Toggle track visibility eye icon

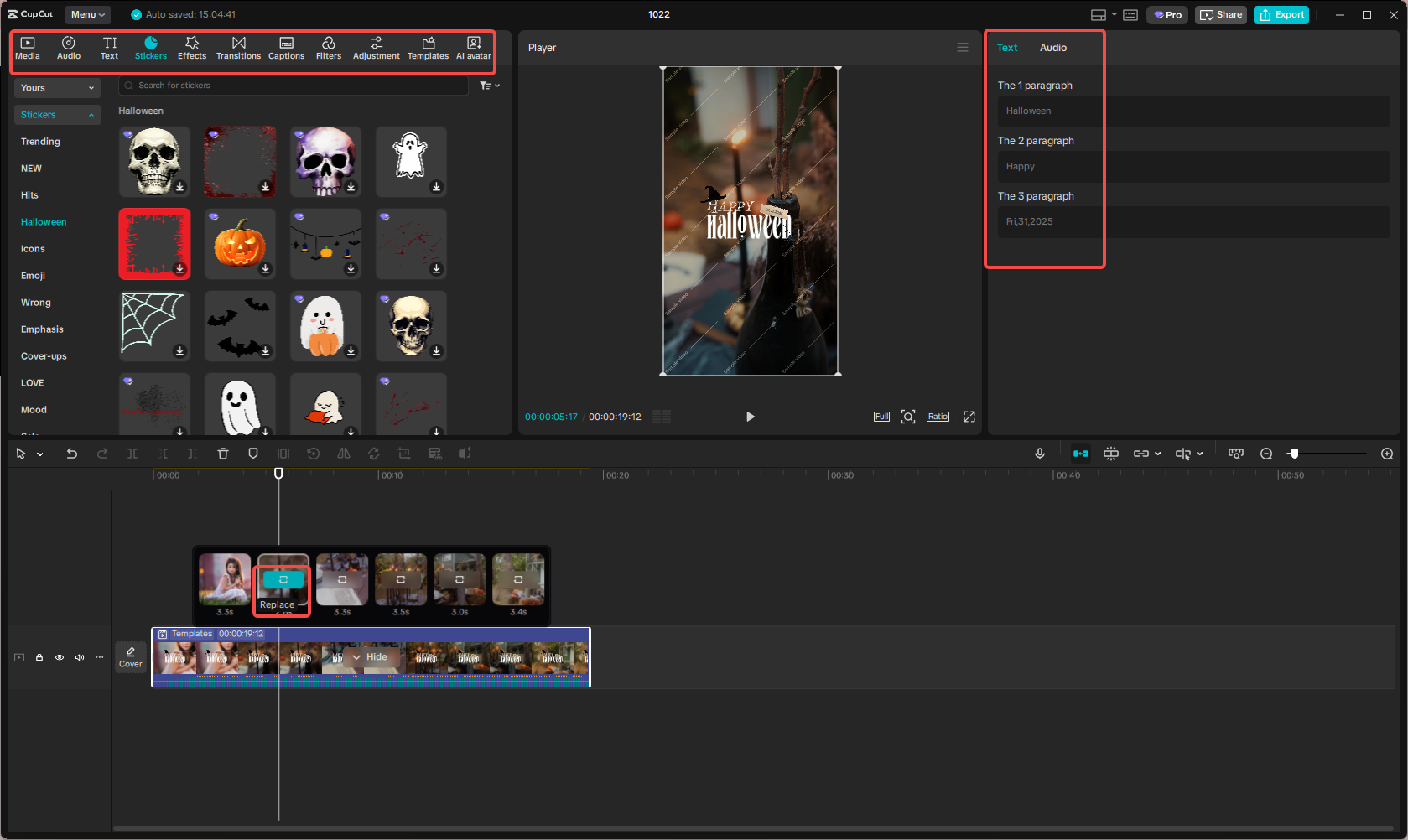click(x=60, y=657)
